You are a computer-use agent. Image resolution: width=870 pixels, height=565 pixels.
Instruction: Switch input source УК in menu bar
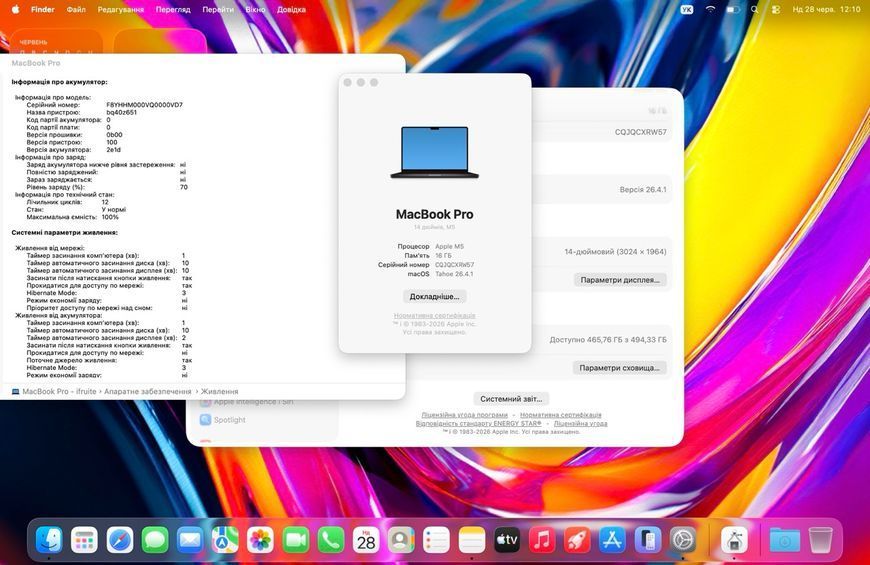687,9
